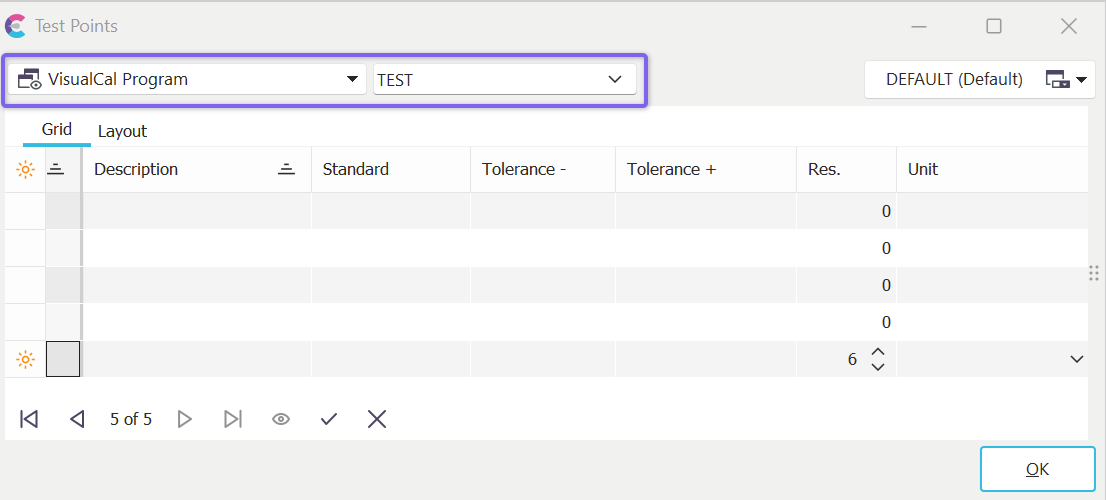The width and height of the screenshot is (1106, 500).
Task: Go to previous record arrow
Action: click(77, 419)
